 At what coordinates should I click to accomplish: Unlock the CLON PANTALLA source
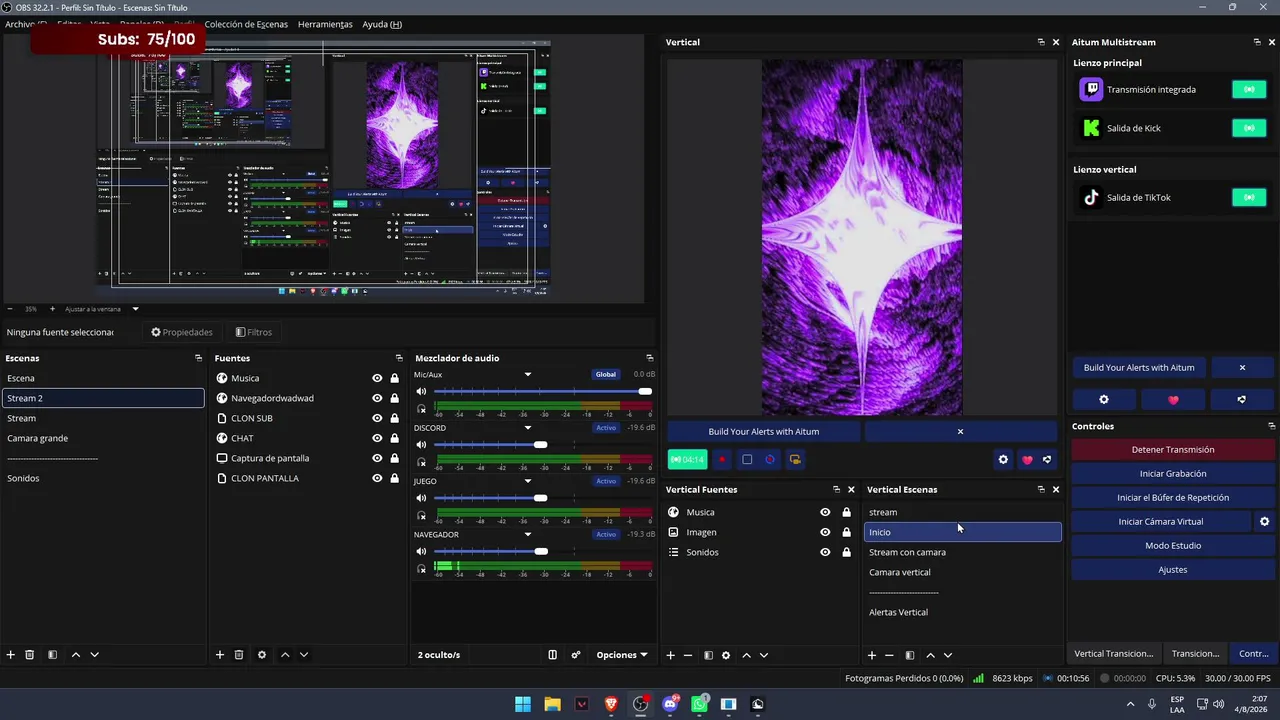pyautogui.click(x=395, y=478)
